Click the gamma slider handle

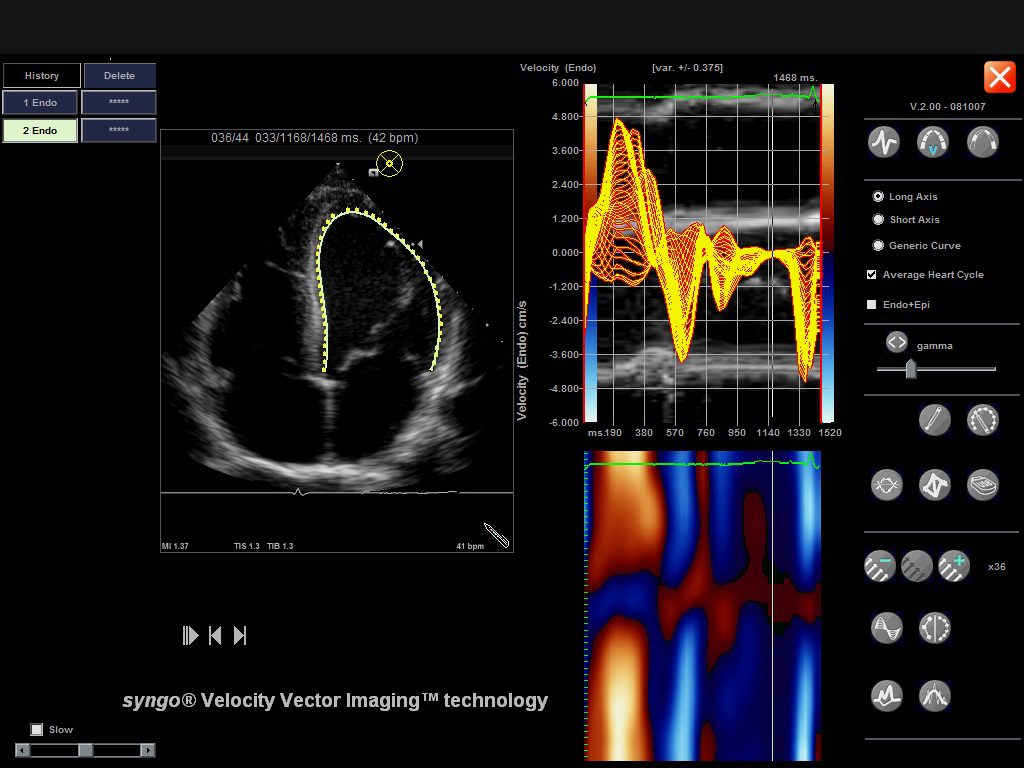(x=911, y=369)
